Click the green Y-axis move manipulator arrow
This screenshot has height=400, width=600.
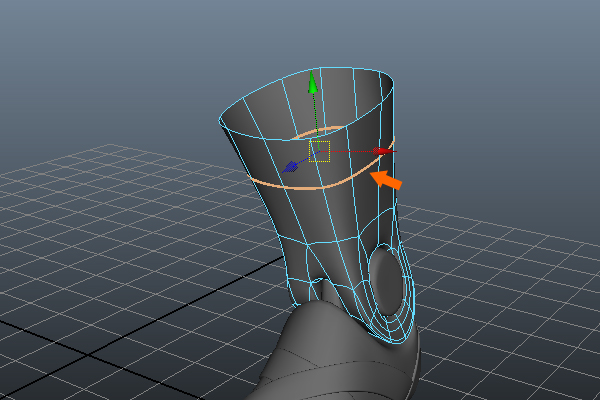point(313,82)
